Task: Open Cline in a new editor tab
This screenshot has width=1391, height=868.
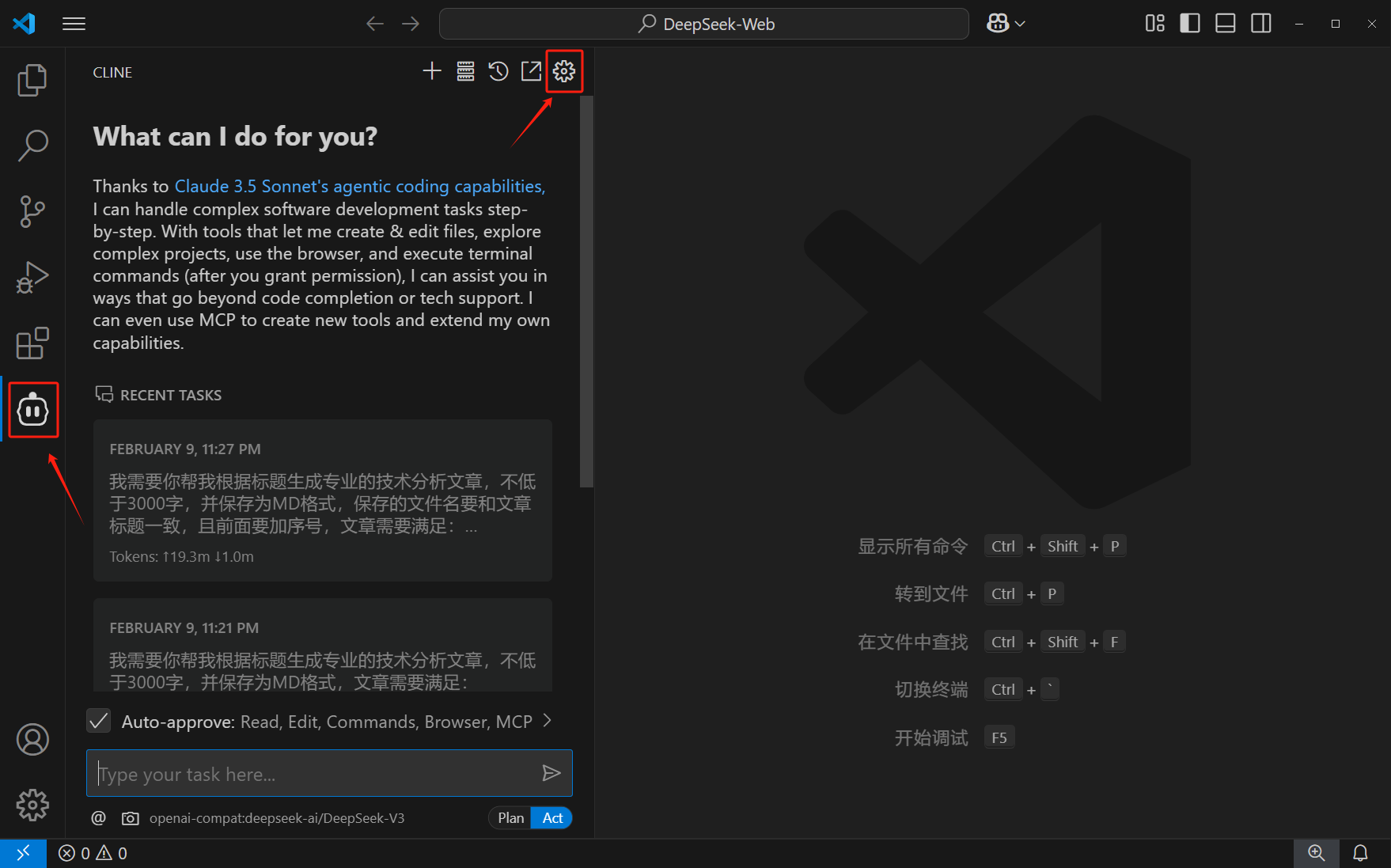Action: pos(531,70)
